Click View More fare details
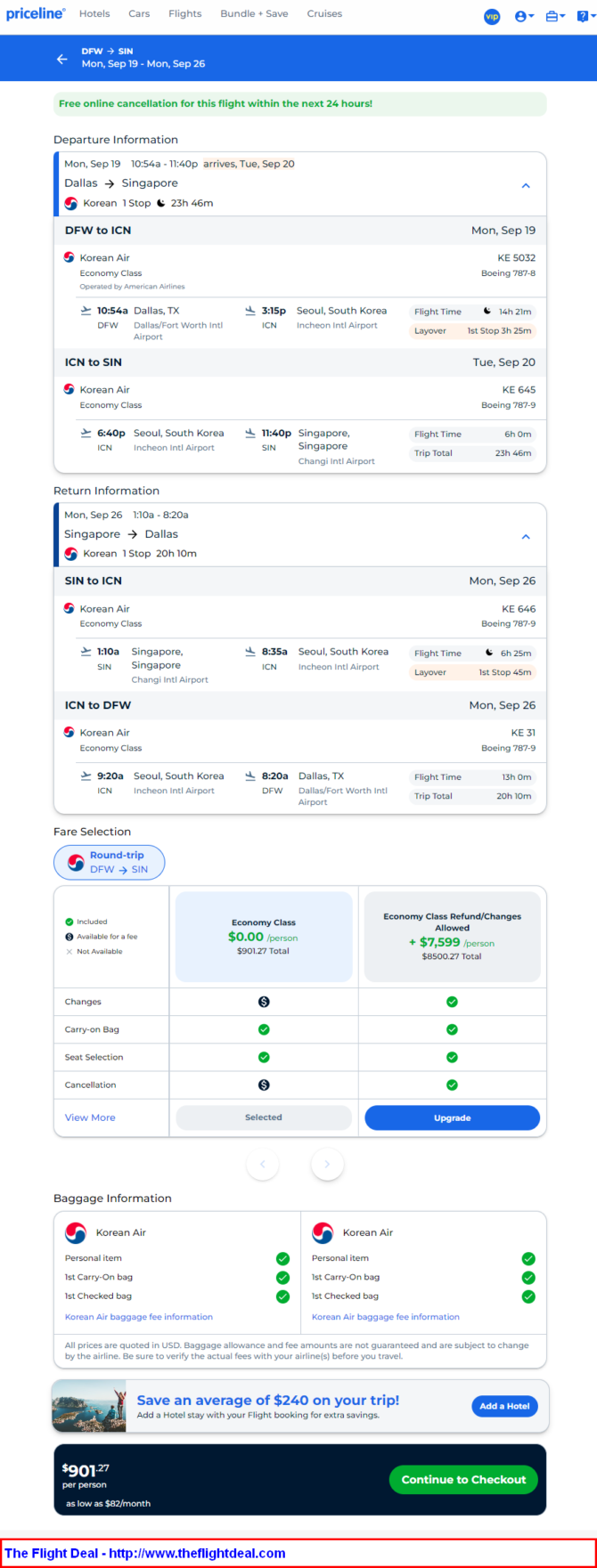Screen dimensions: 597x1568 click(x=90, y=1117)
